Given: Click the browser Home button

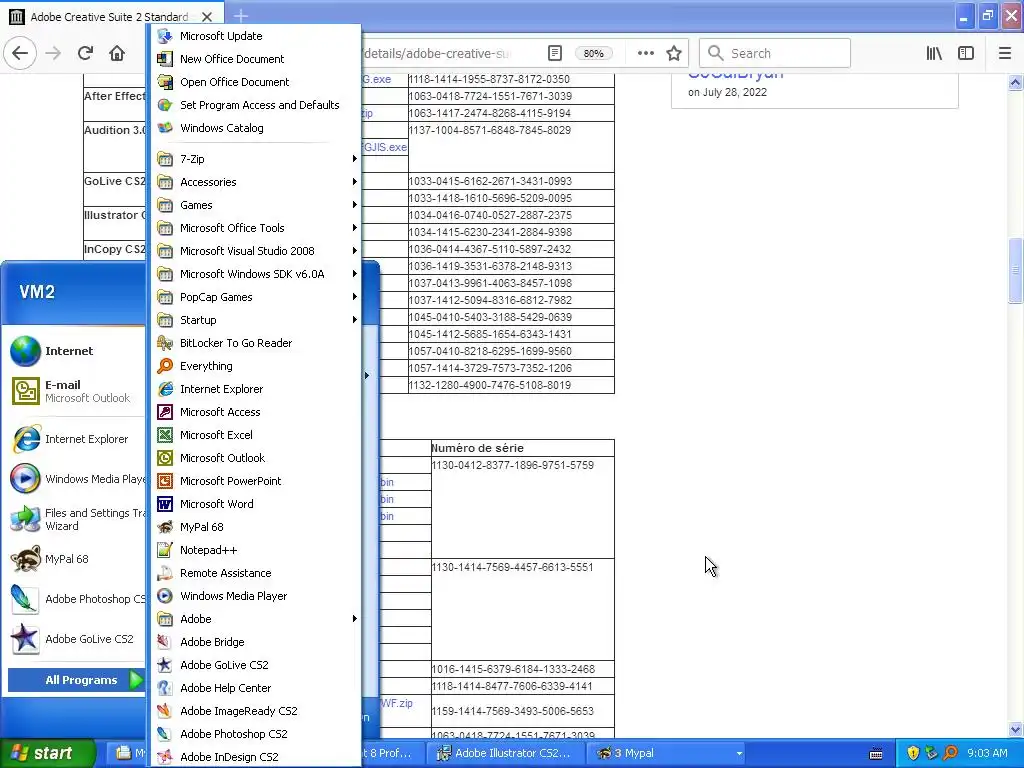Looking at the screenshot, I should coord(117,53).
